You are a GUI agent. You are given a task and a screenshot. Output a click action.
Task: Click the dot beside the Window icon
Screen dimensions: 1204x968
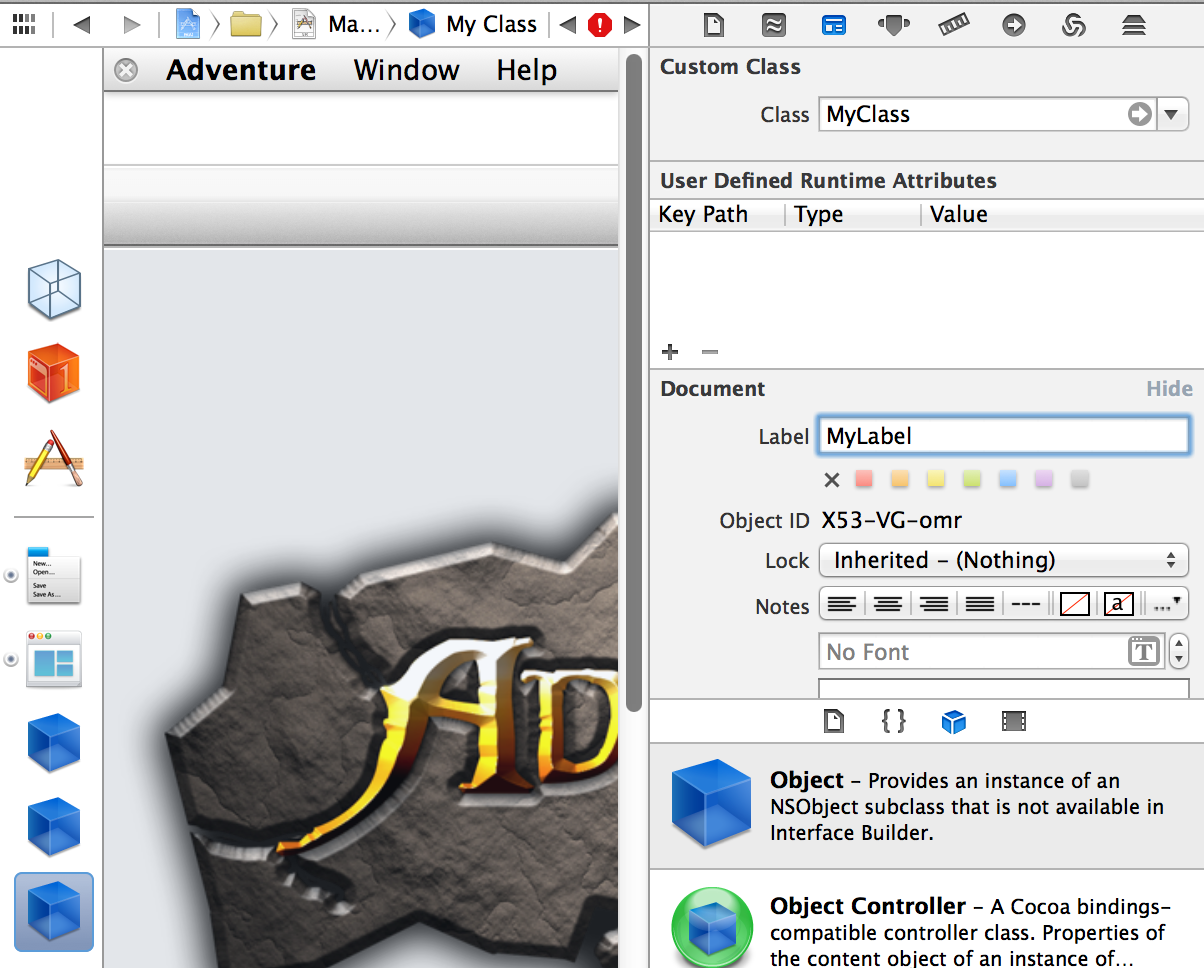[x=11, y=659]
